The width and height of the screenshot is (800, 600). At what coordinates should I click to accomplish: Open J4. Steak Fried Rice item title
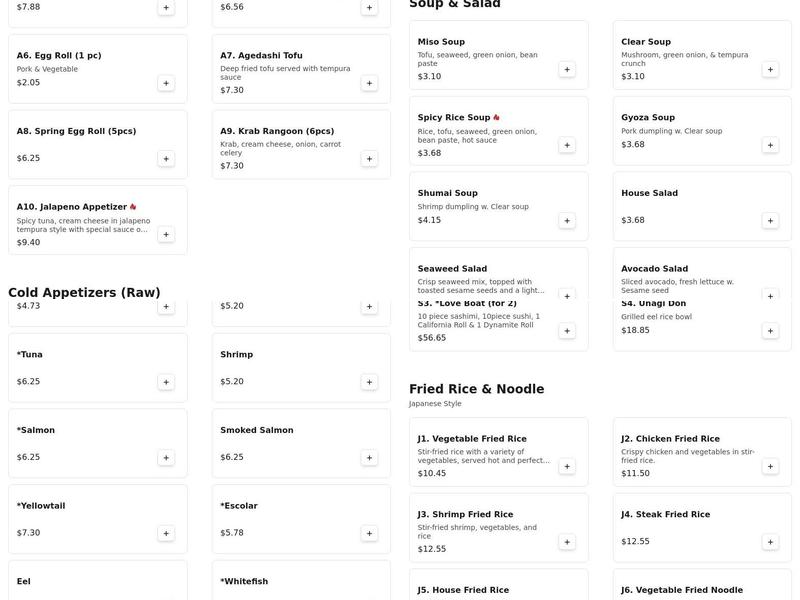pos(665,514)
